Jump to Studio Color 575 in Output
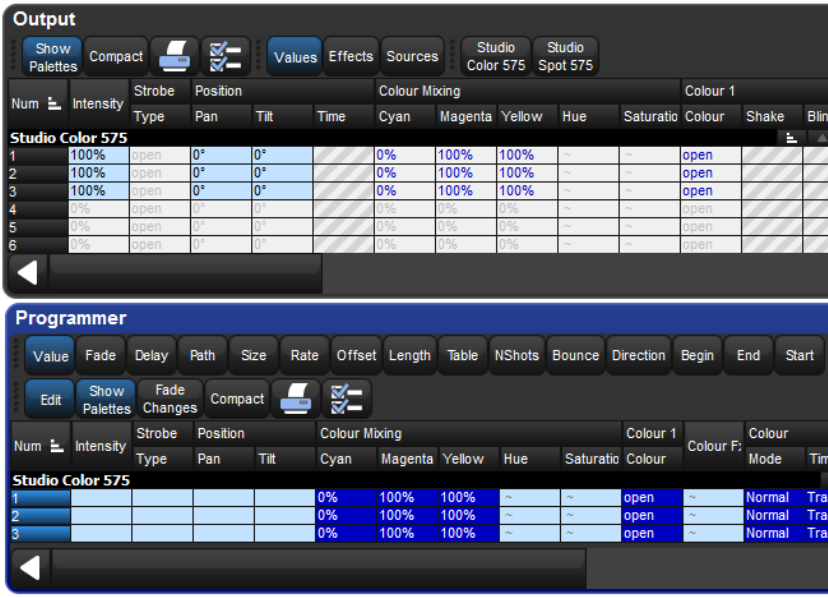828x598 pixels. pos(496,57)
